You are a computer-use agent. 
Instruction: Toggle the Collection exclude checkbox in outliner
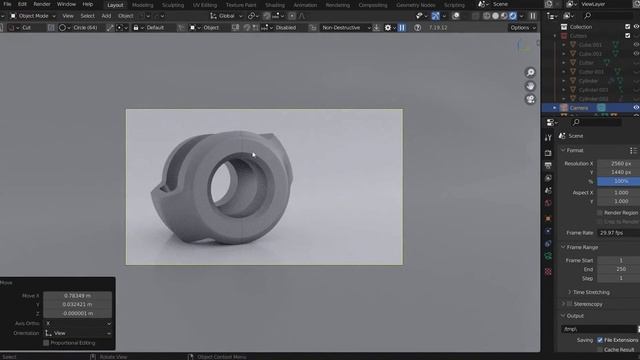[628, 27]
